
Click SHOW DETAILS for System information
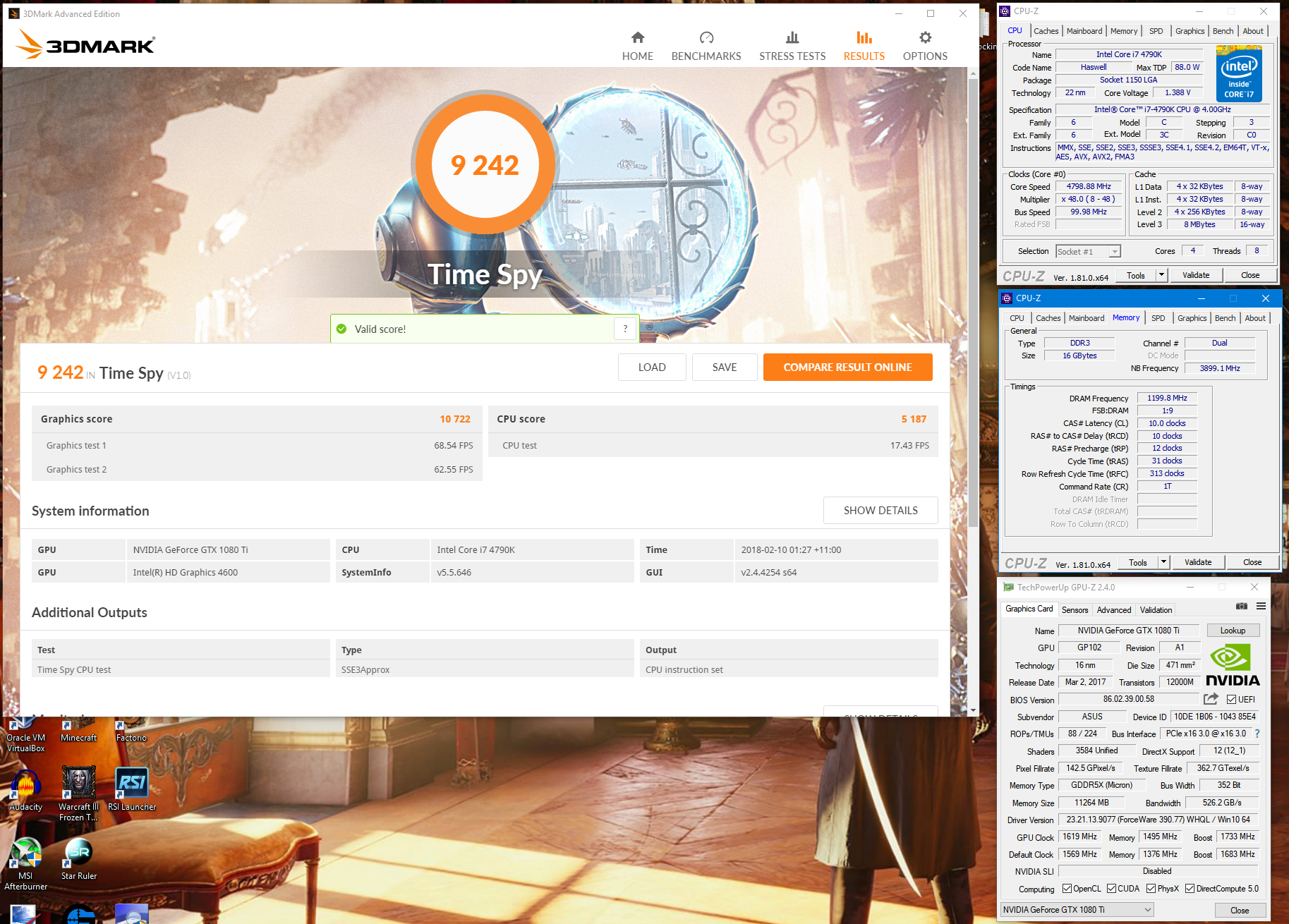880,511
